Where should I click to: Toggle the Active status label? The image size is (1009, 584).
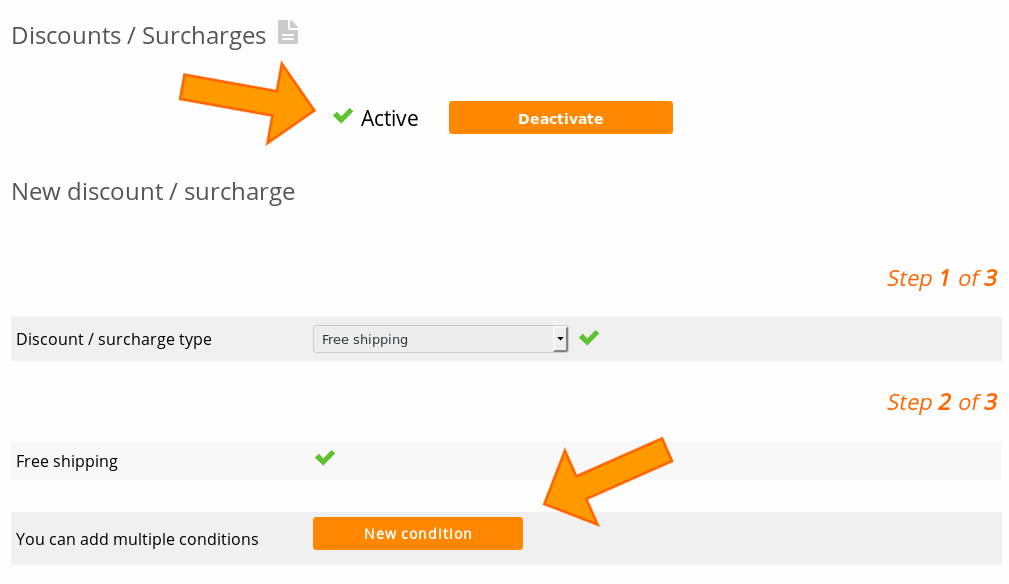click(390, 117)
